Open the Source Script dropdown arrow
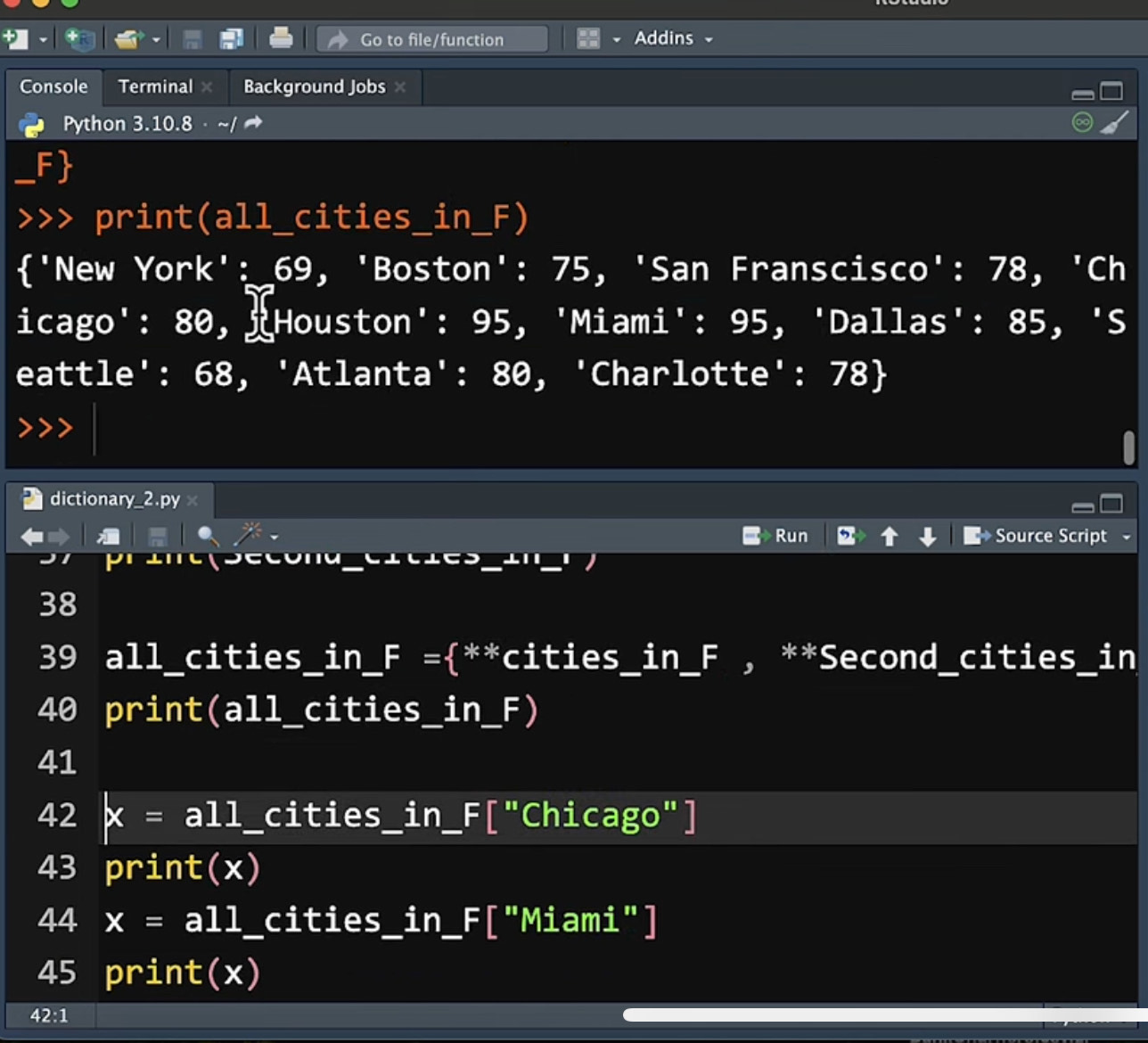Viewport: 1148px width, 1043px height. pos(1127,537)
